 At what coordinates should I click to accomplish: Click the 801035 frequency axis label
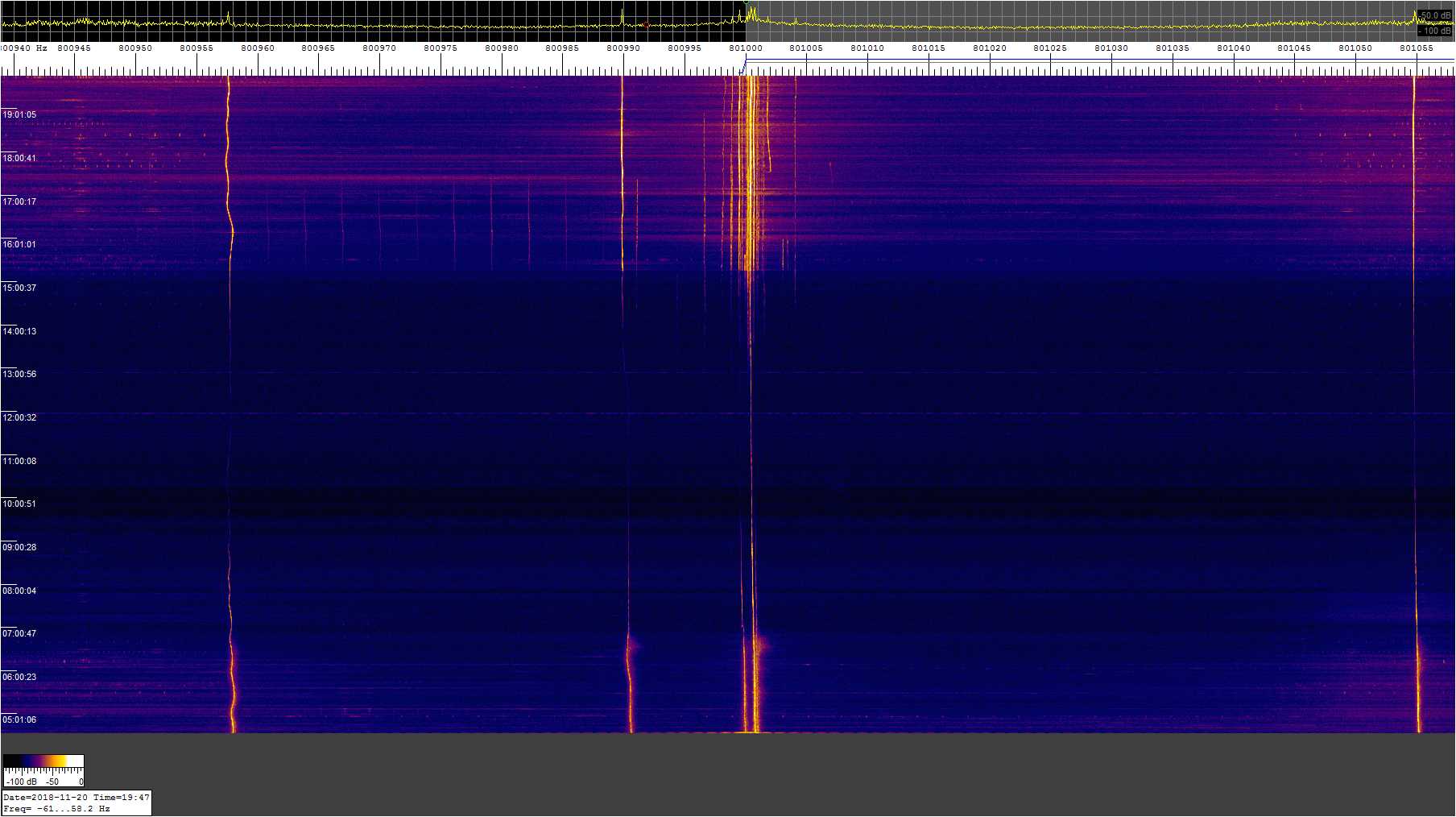pyautogui.click(x=1173, y=48)
